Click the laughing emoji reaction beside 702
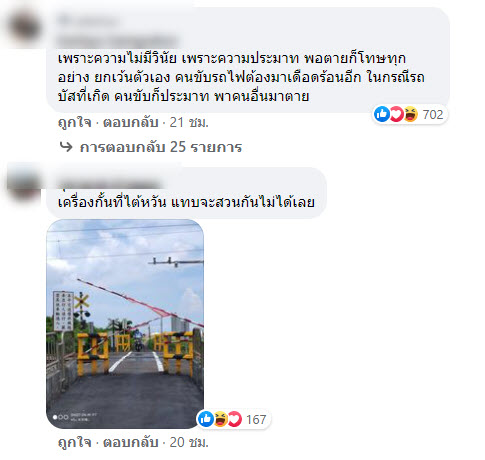 411,114
